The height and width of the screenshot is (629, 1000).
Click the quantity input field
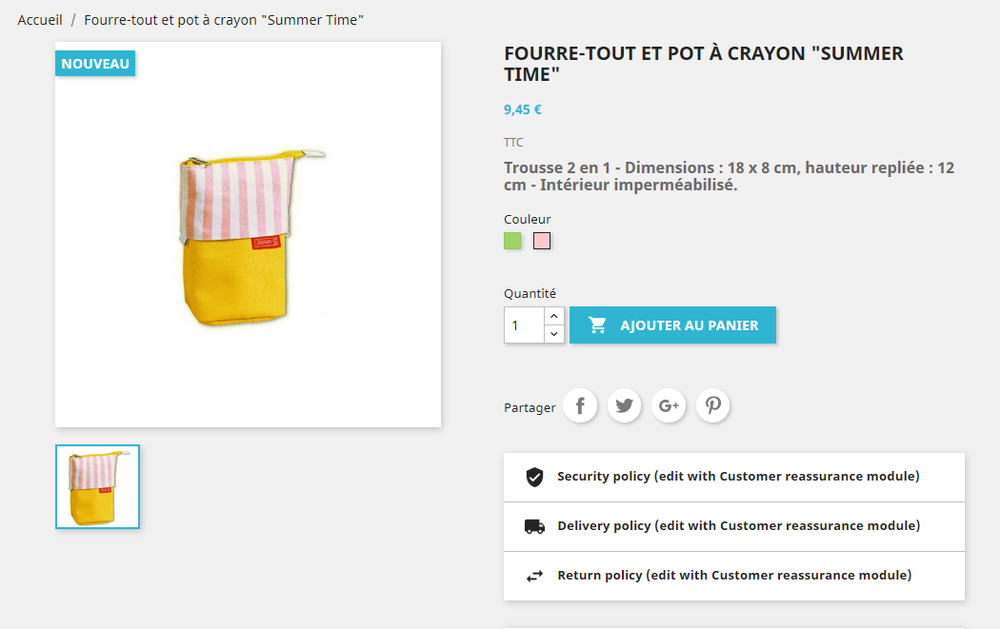click(x=524, y=325)
